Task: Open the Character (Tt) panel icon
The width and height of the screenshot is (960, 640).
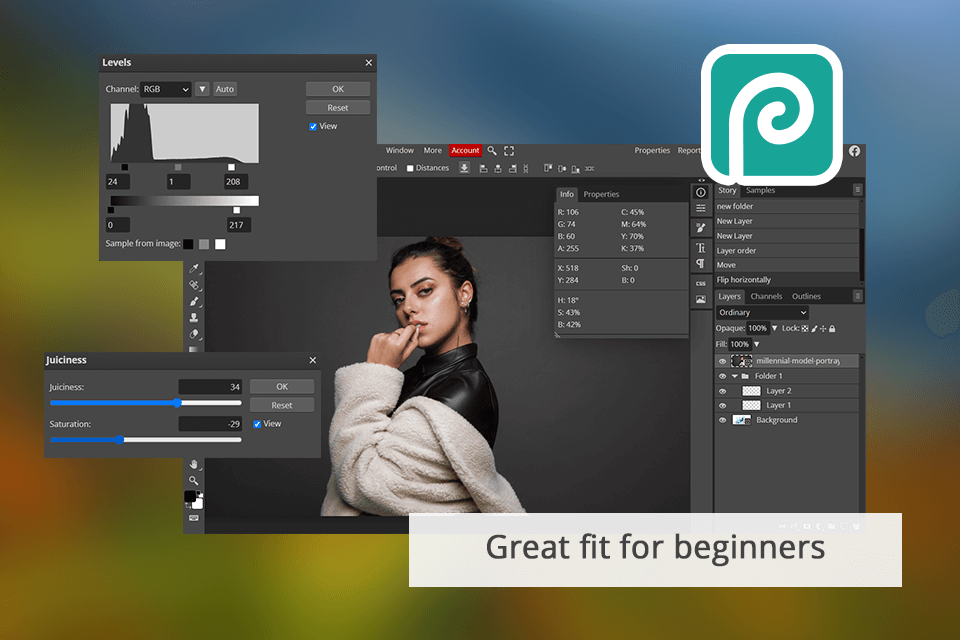Action: click(701, 248)
